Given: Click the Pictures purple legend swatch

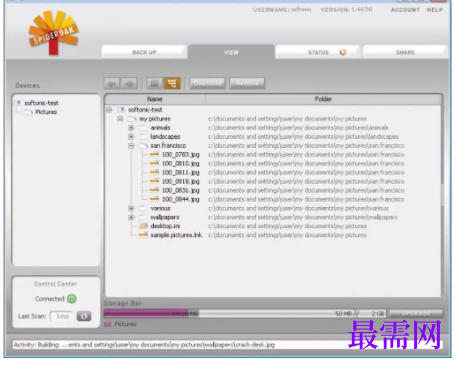Looking at the screenshot, I should [107, 324].
